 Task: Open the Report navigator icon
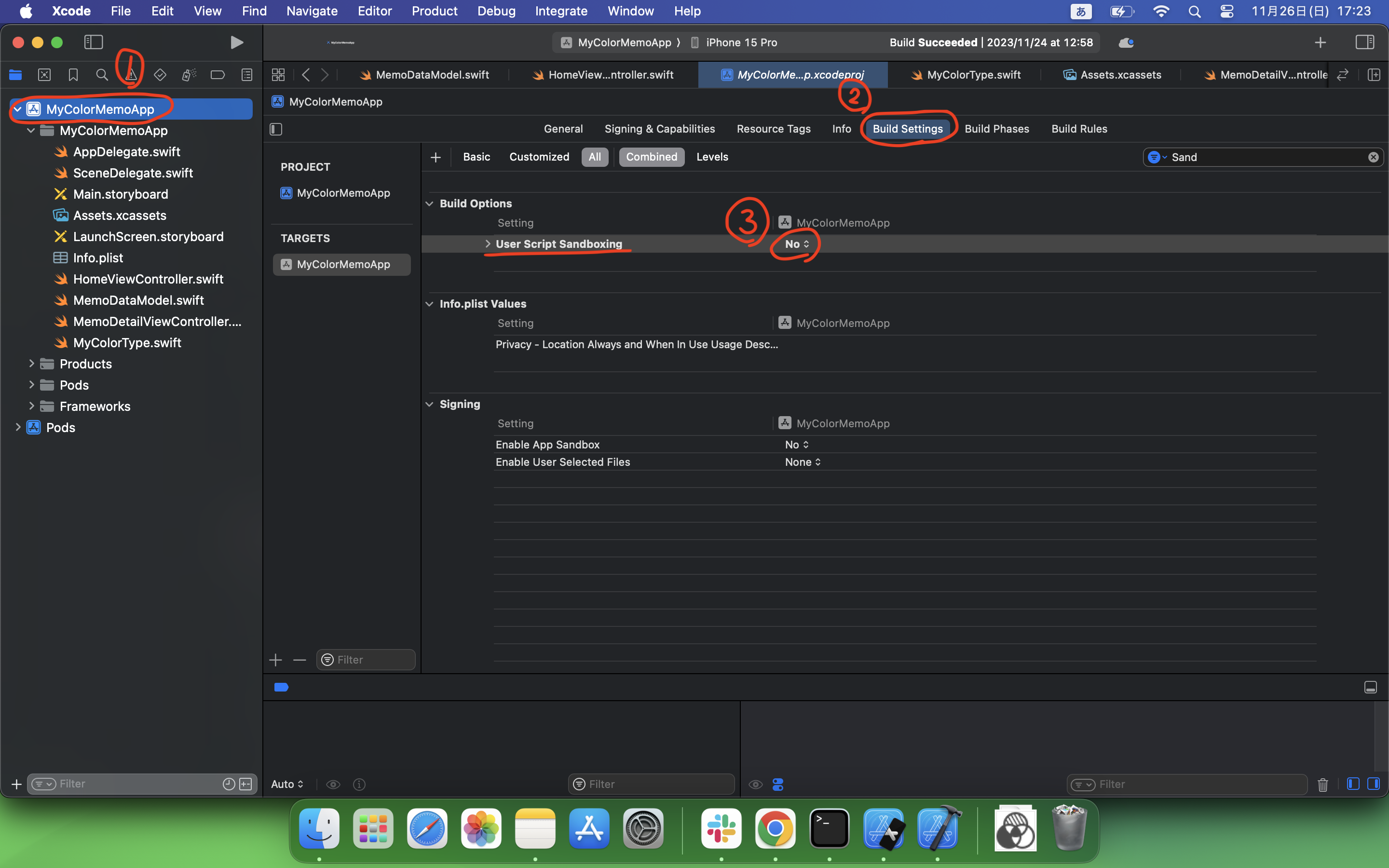(247, 75)
